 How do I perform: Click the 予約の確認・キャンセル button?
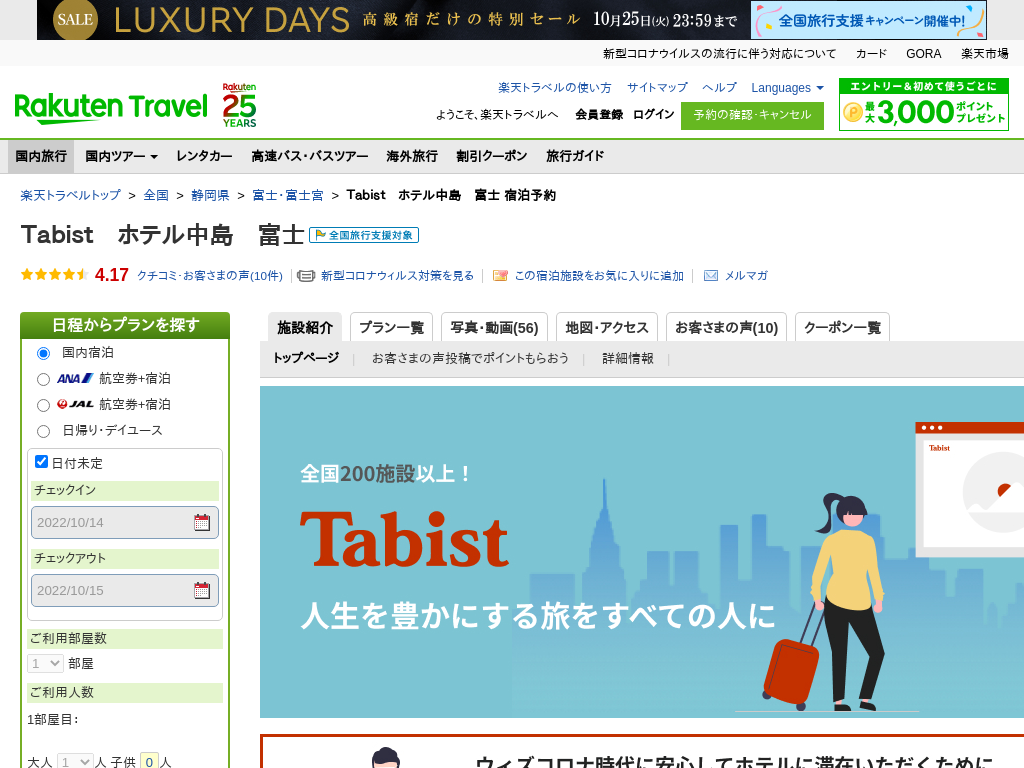pyautogui.click(x=752, y=116)
